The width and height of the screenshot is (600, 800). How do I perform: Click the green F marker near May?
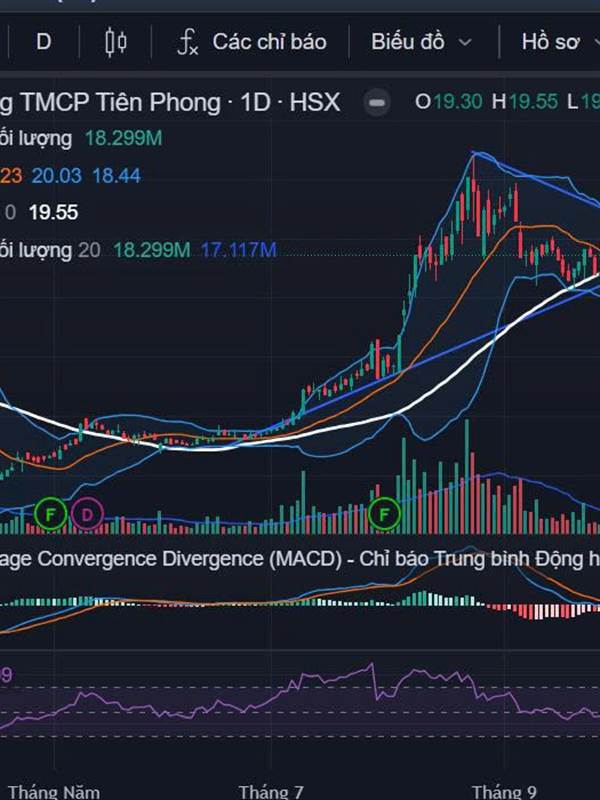click(51, 514)
